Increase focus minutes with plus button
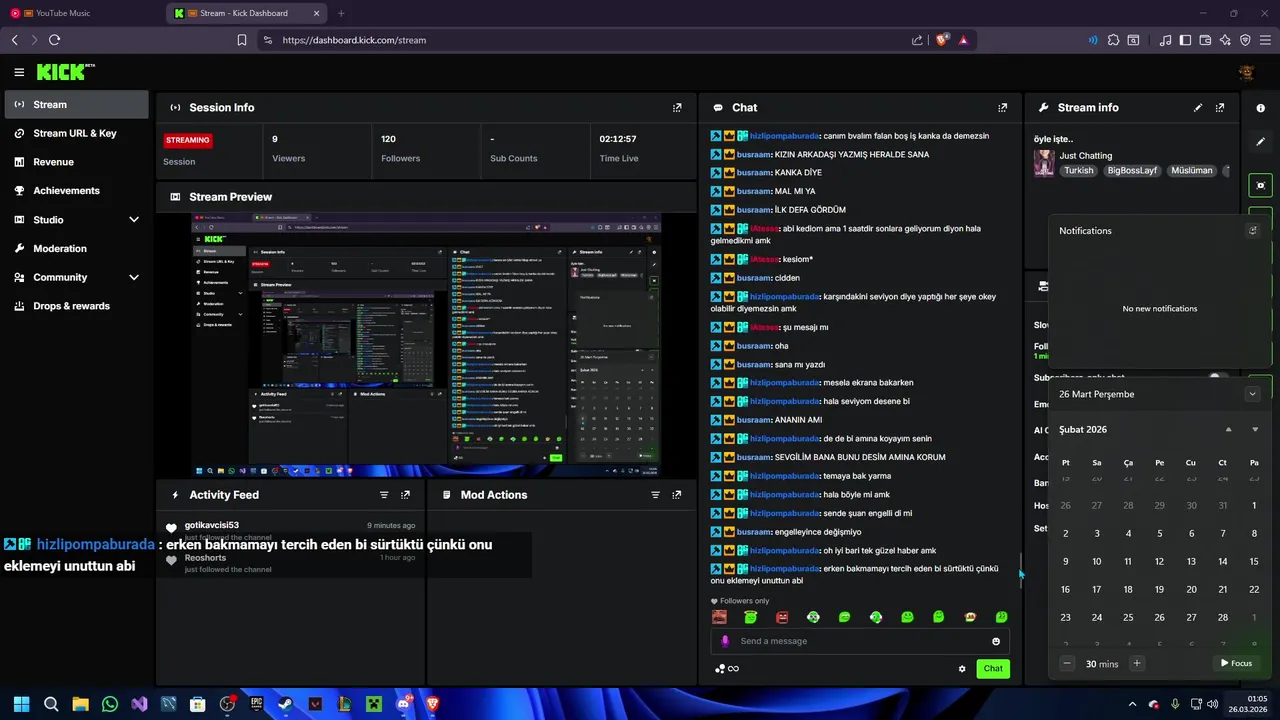The image size is (1280, 720). pyautogui.click(x=1136, y=663)
